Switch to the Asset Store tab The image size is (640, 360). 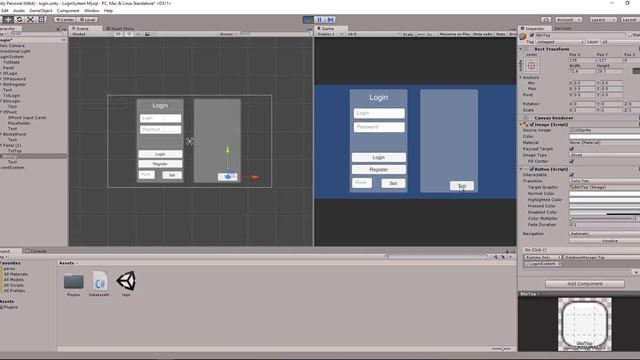[120, 29]
